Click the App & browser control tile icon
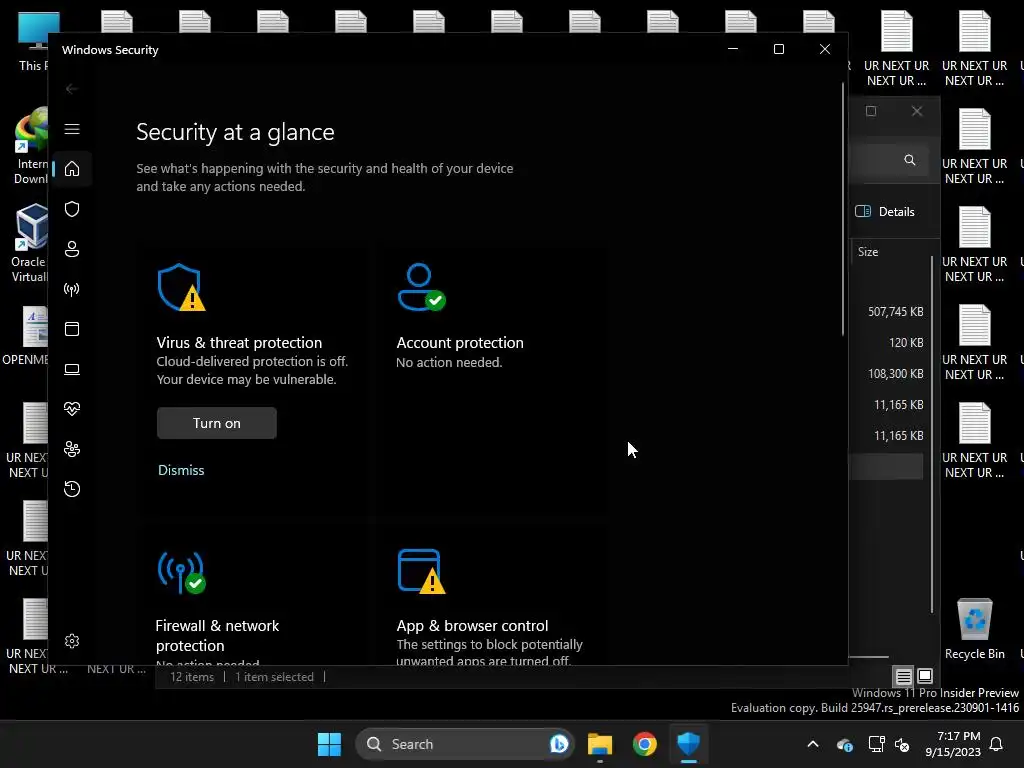 (421, 571)
